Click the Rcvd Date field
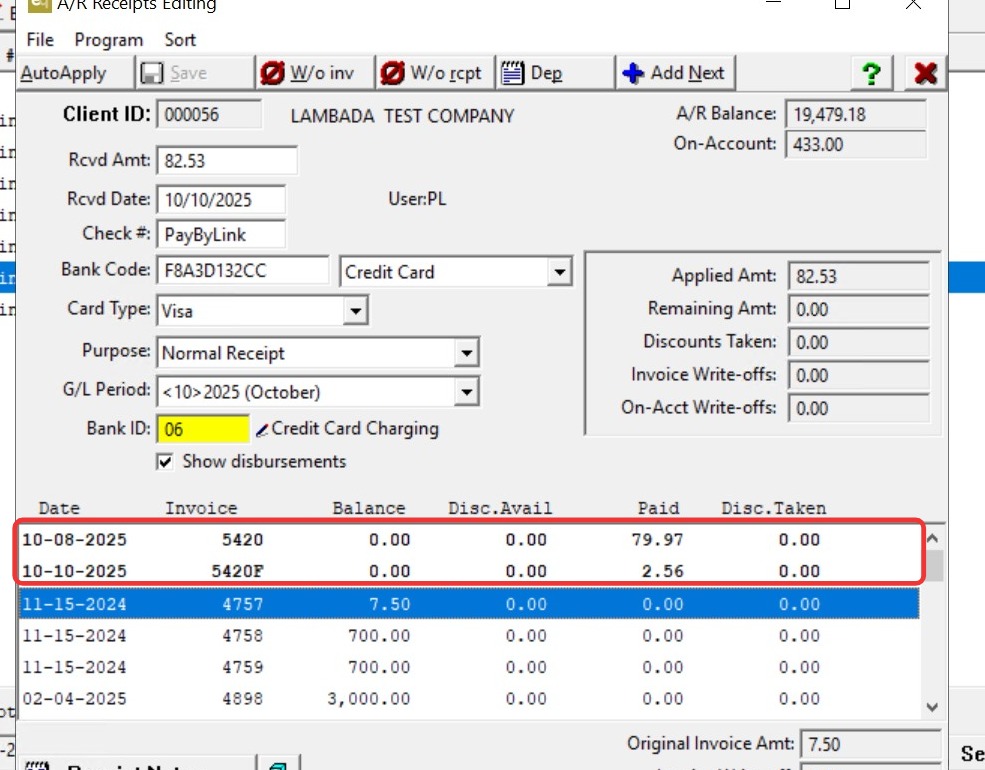This screenshot has width=985, height=770. pos(221,200)
